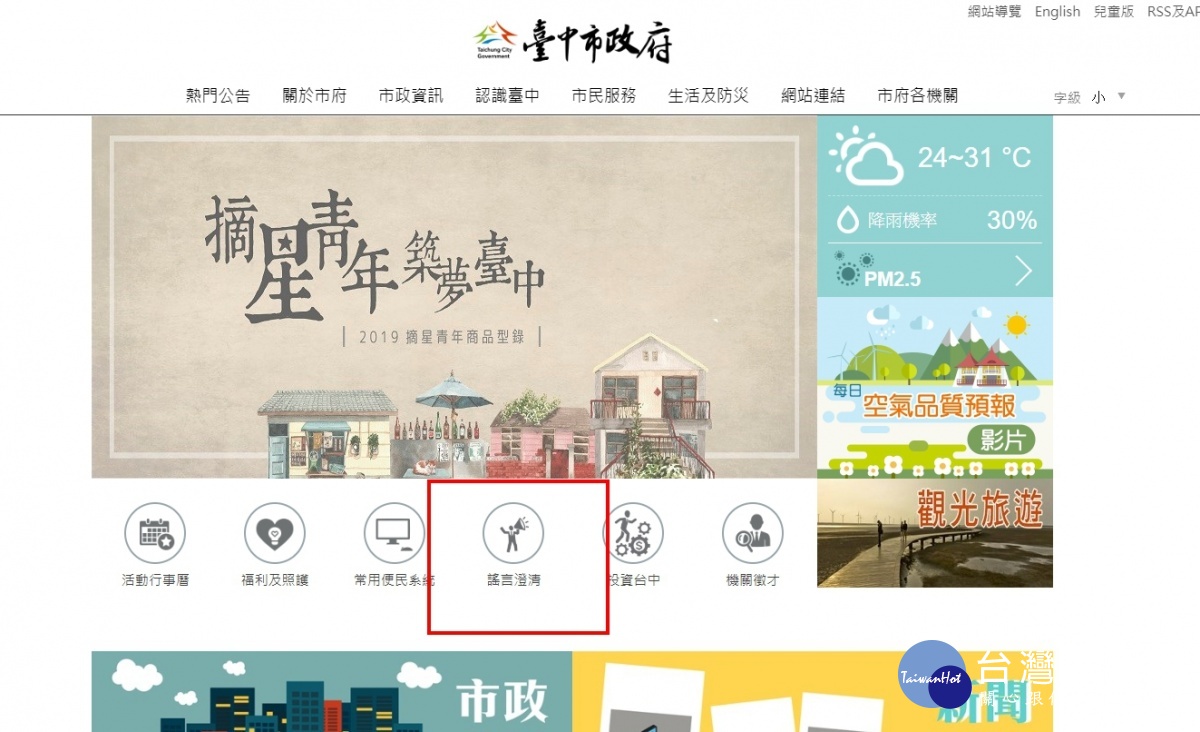Switch to the English version link
This screenshot has width=1200, height=732.
point(1058,12)
